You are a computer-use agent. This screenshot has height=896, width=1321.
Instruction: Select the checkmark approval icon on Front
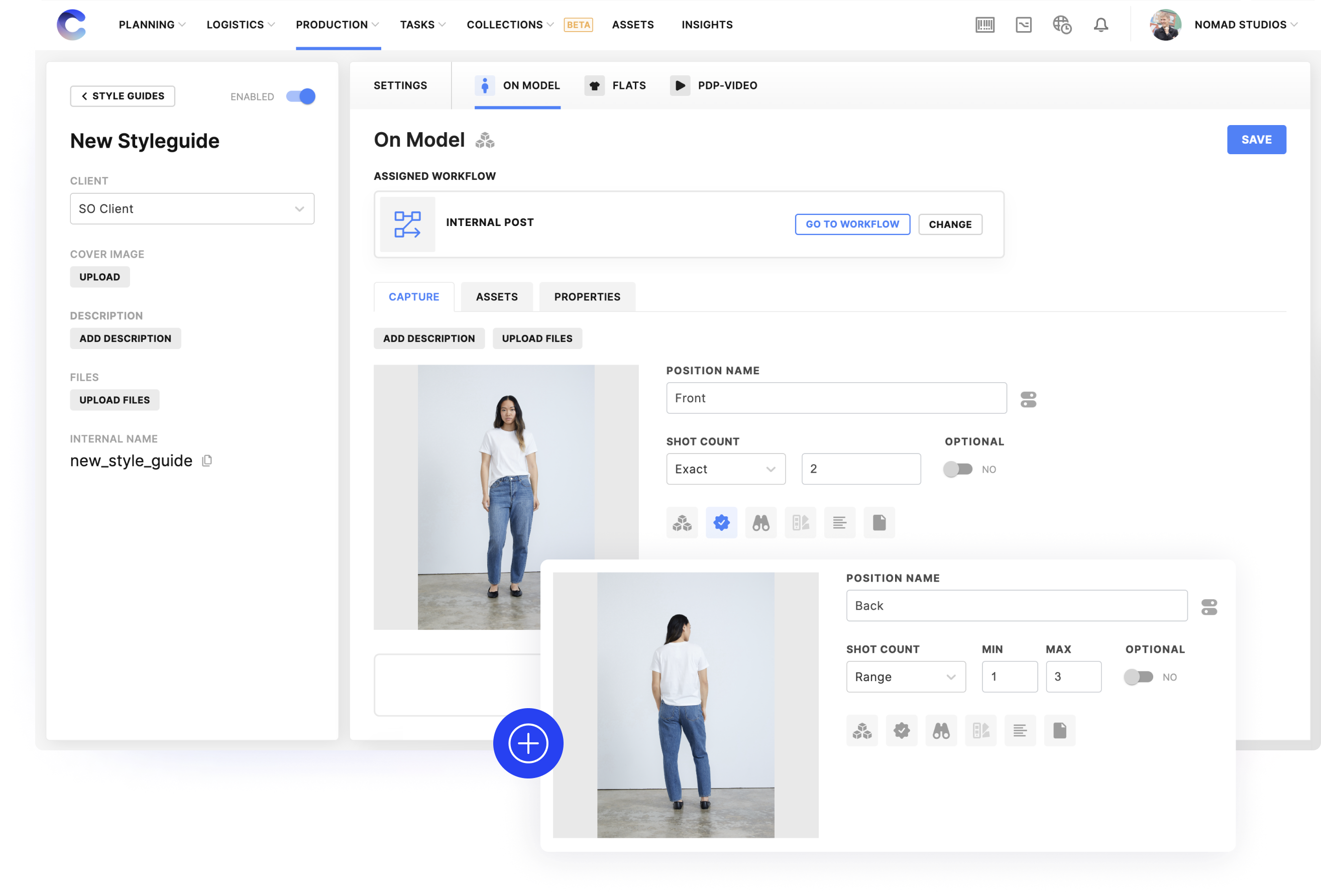click(722, 522)
